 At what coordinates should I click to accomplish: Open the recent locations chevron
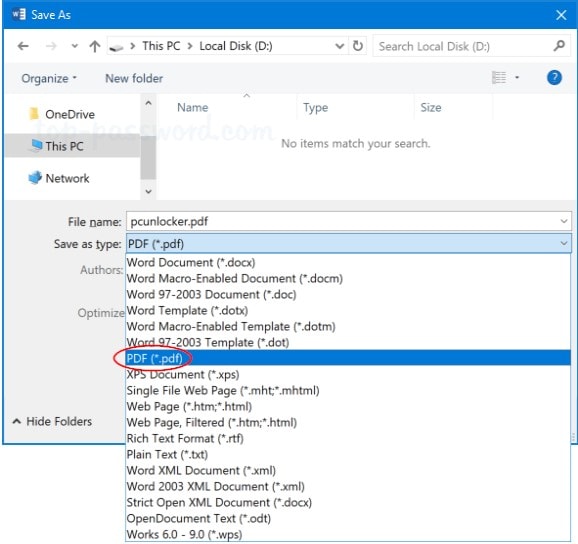coord(74,46)
